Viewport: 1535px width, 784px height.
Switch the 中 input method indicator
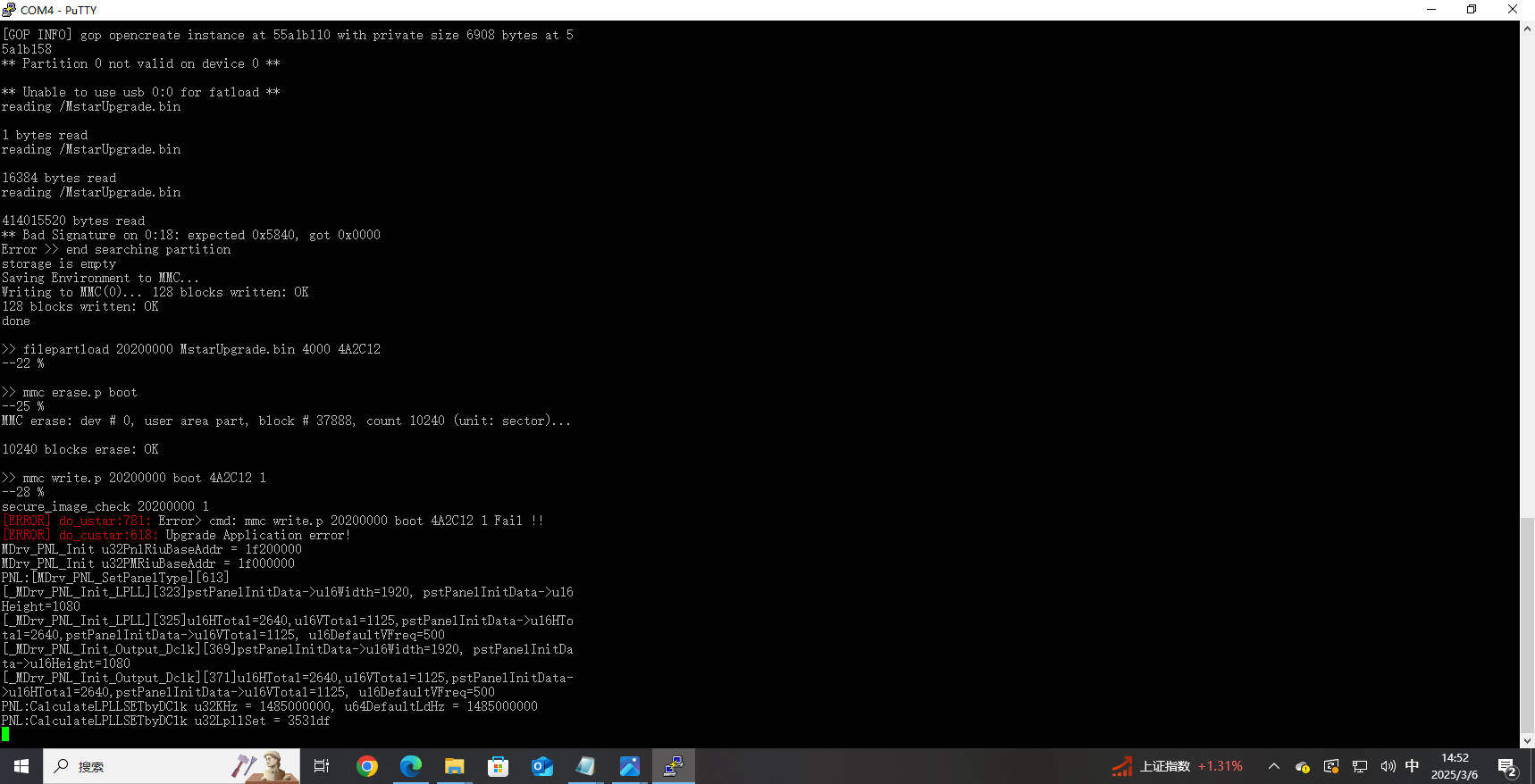1412,765
